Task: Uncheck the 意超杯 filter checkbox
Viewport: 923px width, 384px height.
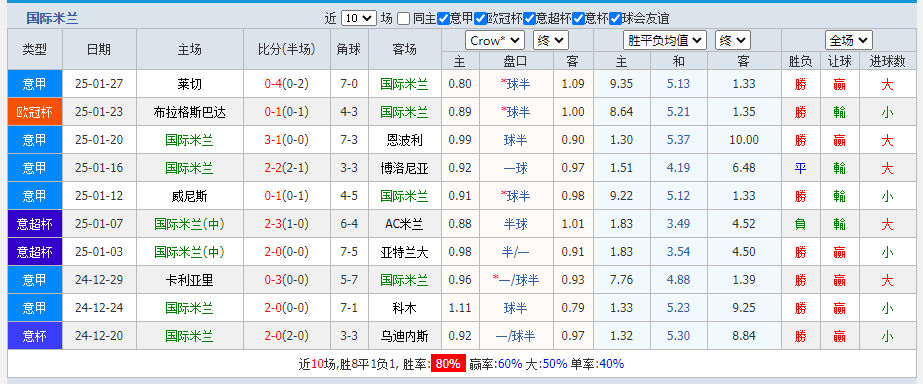Action: [x=529, y=18]
